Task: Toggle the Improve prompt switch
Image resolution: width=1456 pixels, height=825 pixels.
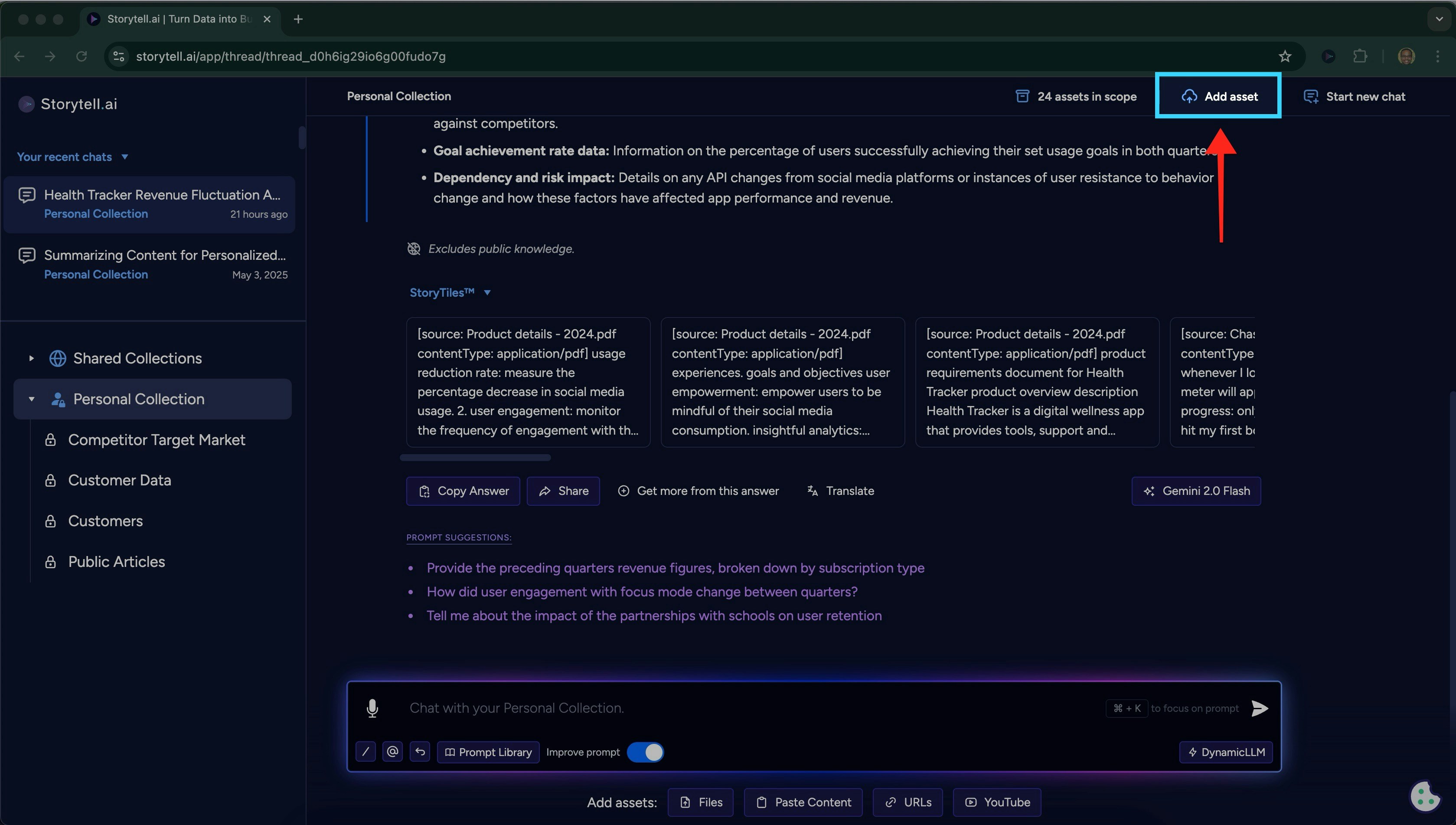Action: tap(645, 753)
